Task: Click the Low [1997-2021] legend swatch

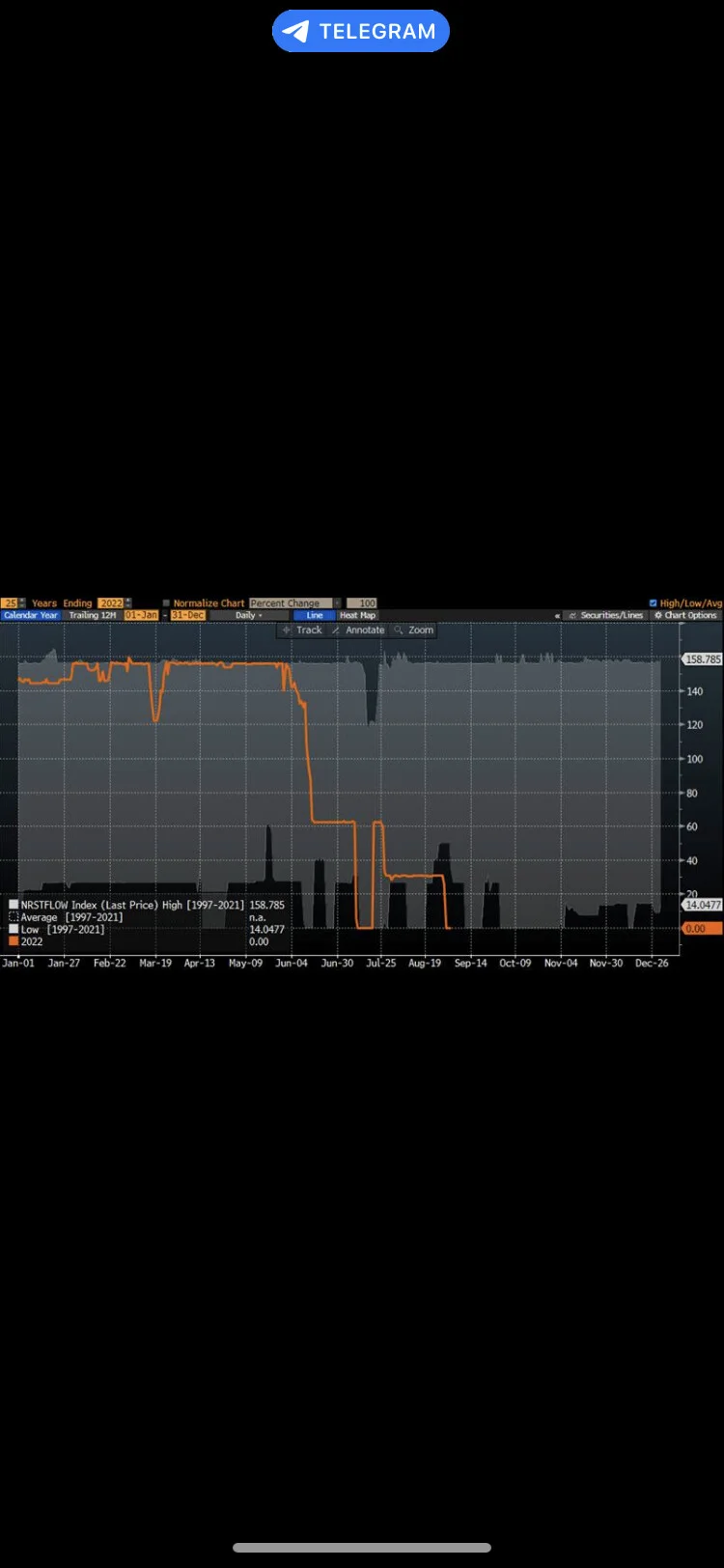Action: click(14, 929)
